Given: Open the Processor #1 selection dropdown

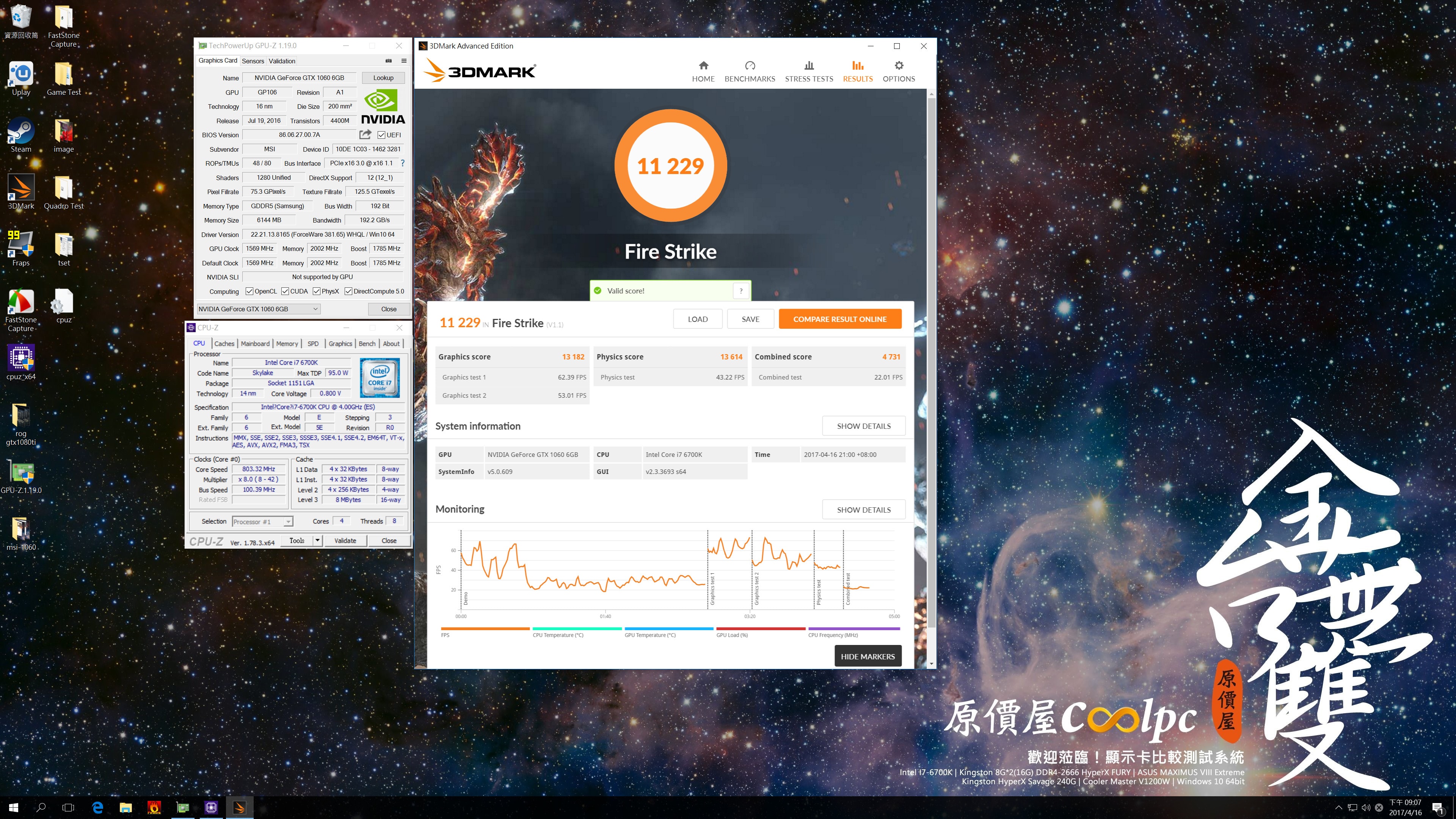Looking at the screenshot, I should click(x=288, y=522).
